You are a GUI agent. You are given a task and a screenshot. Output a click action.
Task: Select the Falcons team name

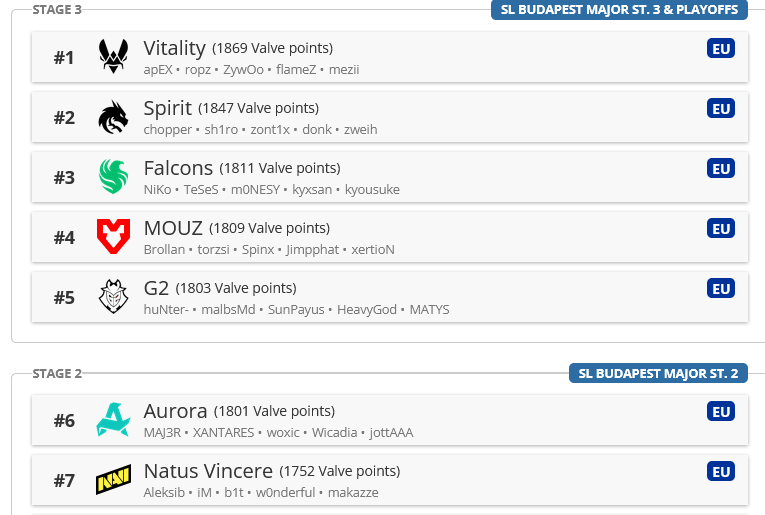tap(178, 168)
